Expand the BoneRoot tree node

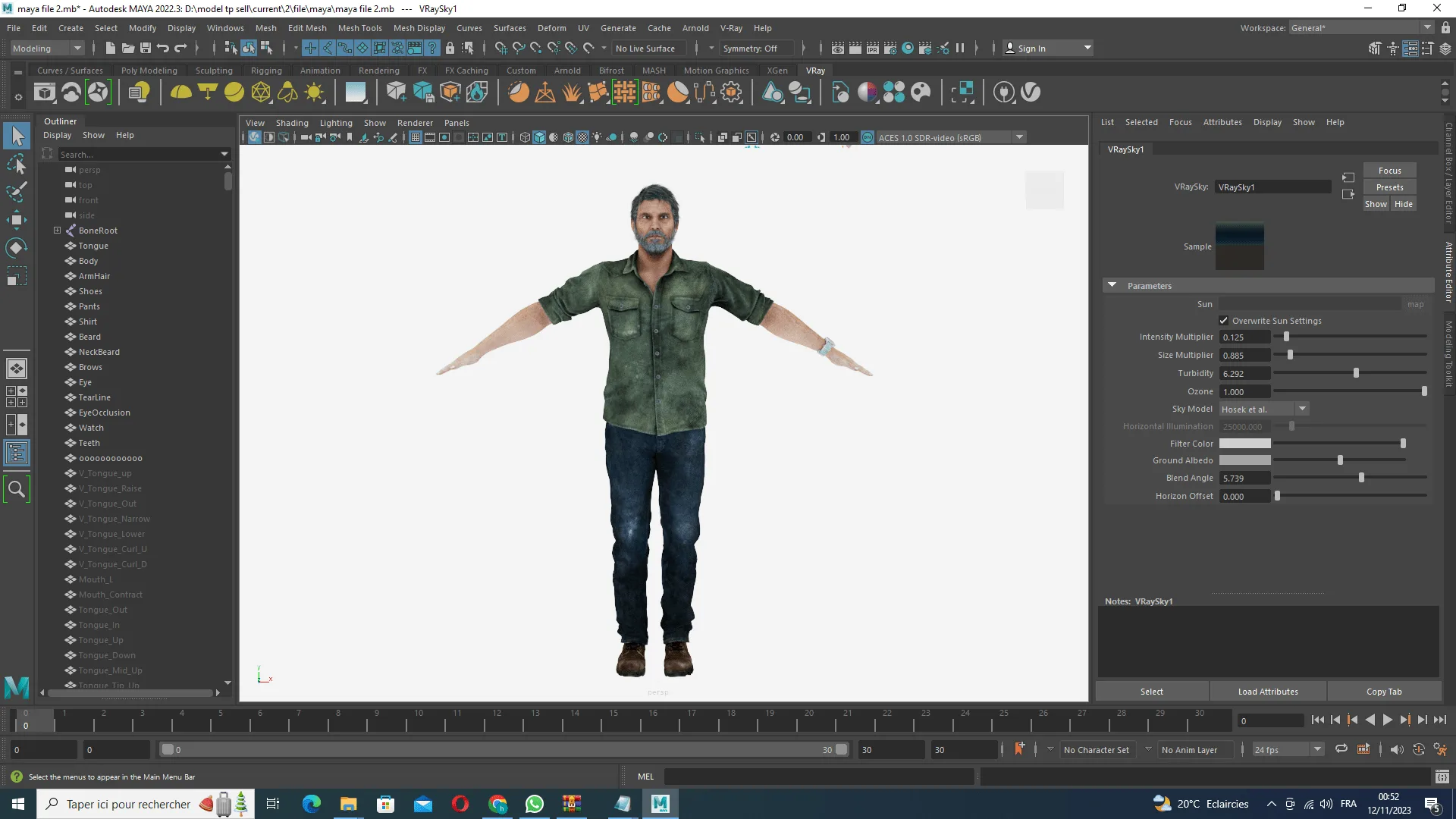[x=57, y=231]
